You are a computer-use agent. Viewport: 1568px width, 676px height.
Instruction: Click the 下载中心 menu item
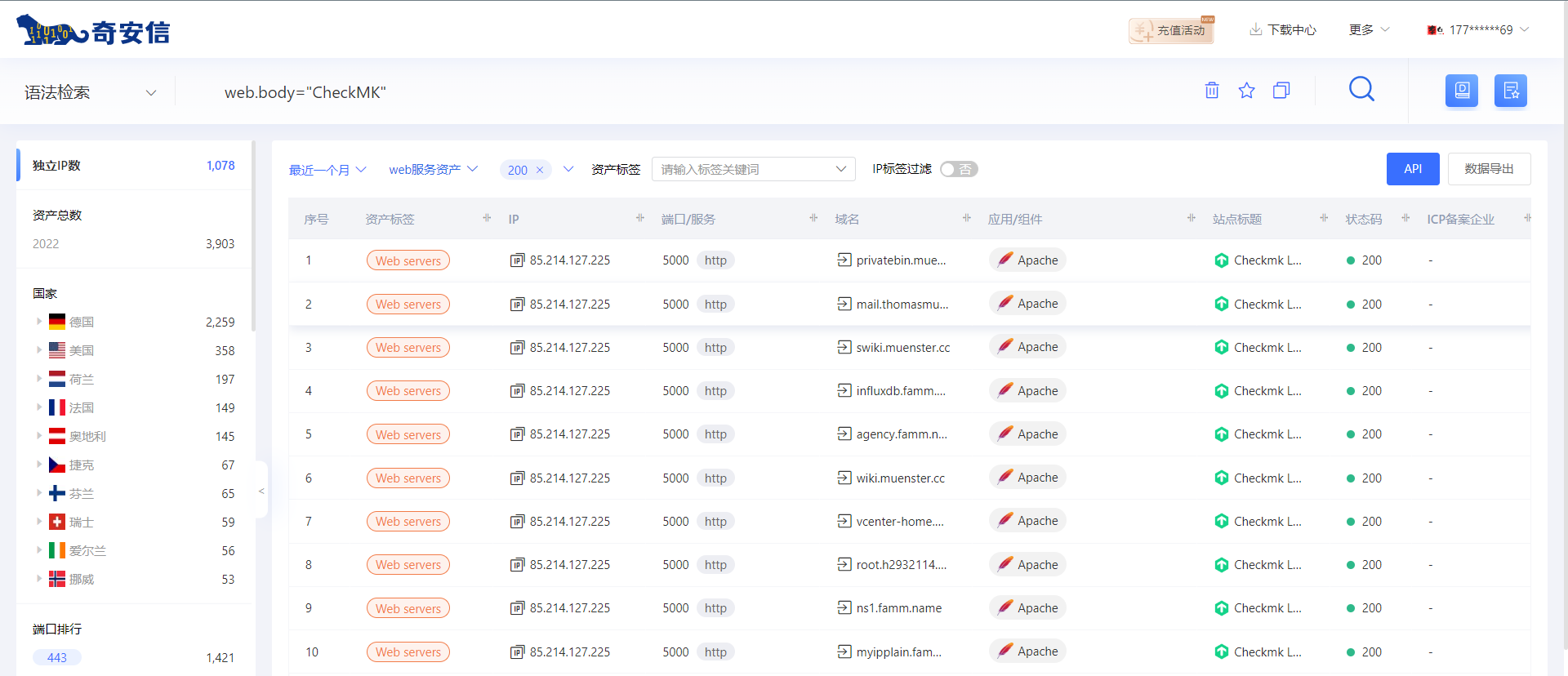coord(1283,29)
